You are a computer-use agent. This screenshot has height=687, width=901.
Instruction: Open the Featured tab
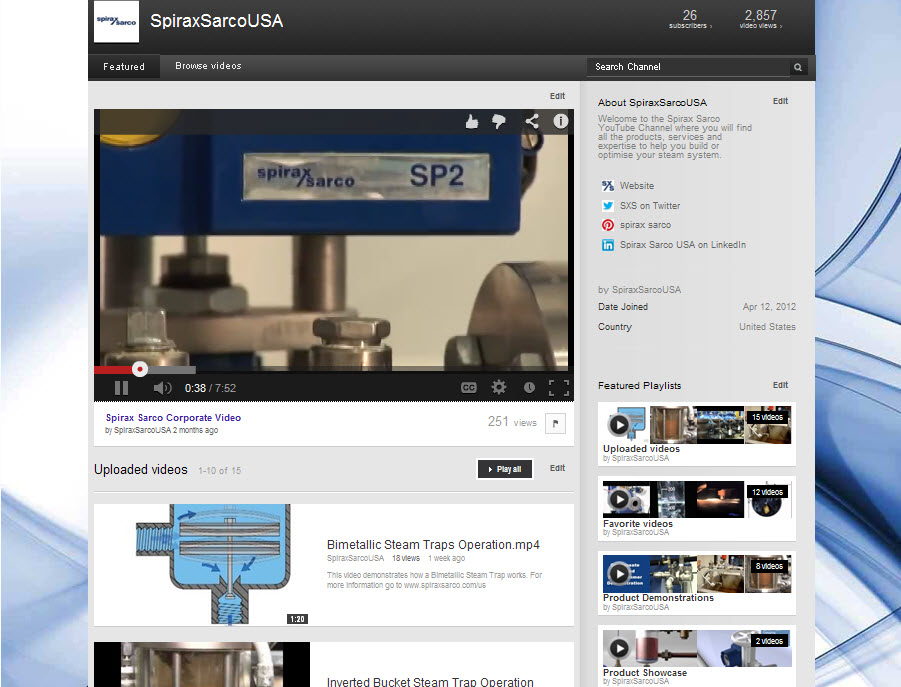124,67
